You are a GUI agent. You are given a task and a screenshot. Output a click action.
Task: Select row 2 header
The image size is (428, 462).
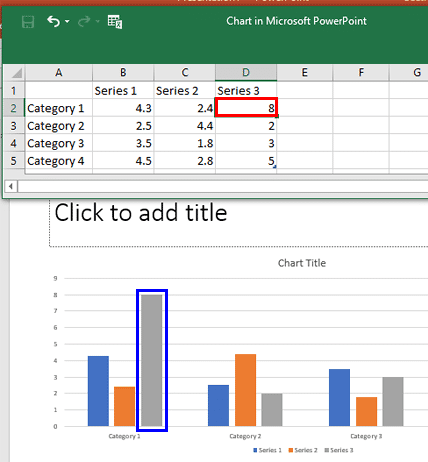[14, 108]
